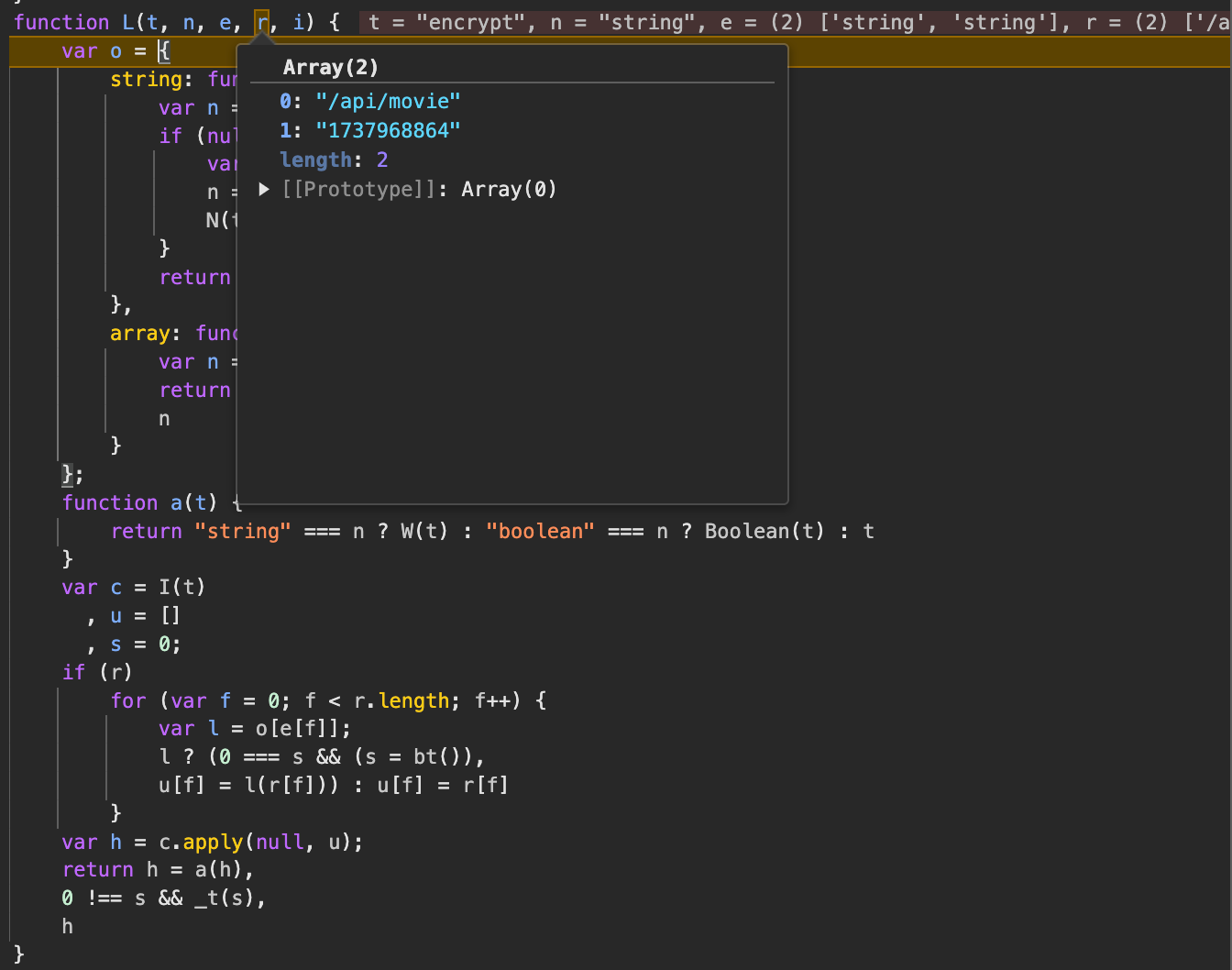Click the function name L in declaration
This screenshot has width=1232, height=970.
coord(128,22)
